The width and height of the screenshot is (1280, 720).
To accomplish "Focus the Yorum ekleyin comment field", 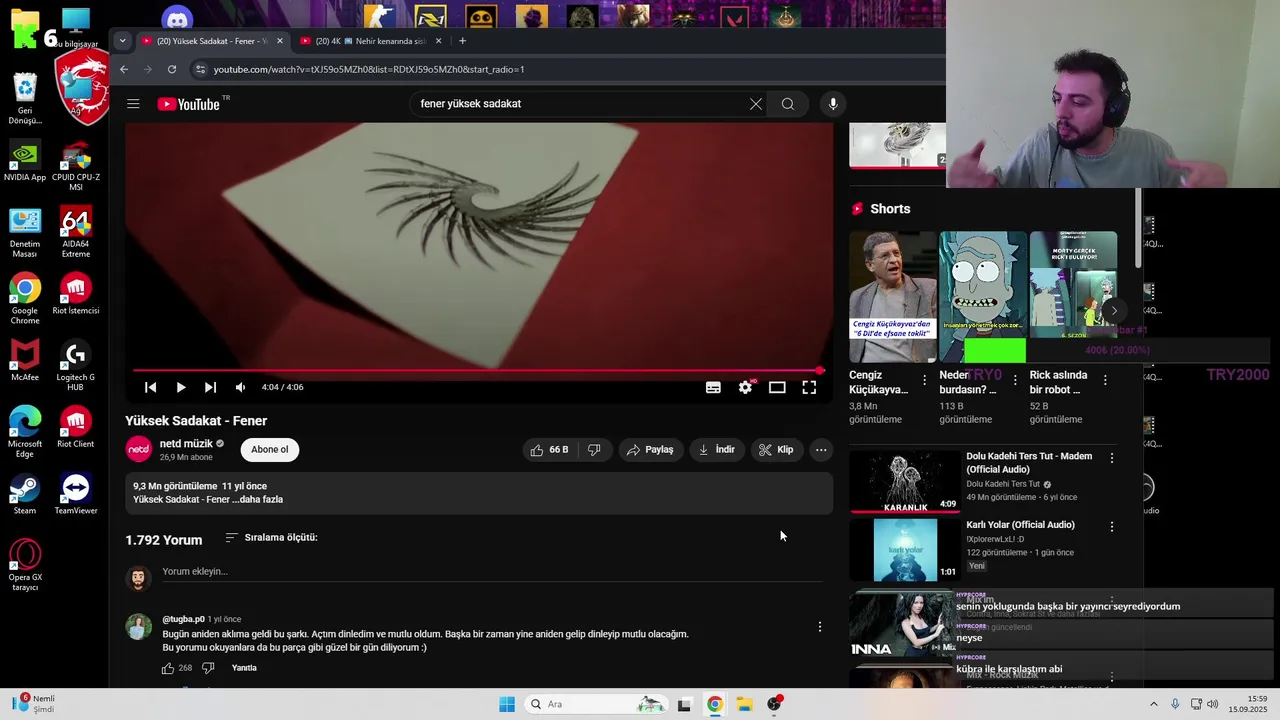I will 492,572.
